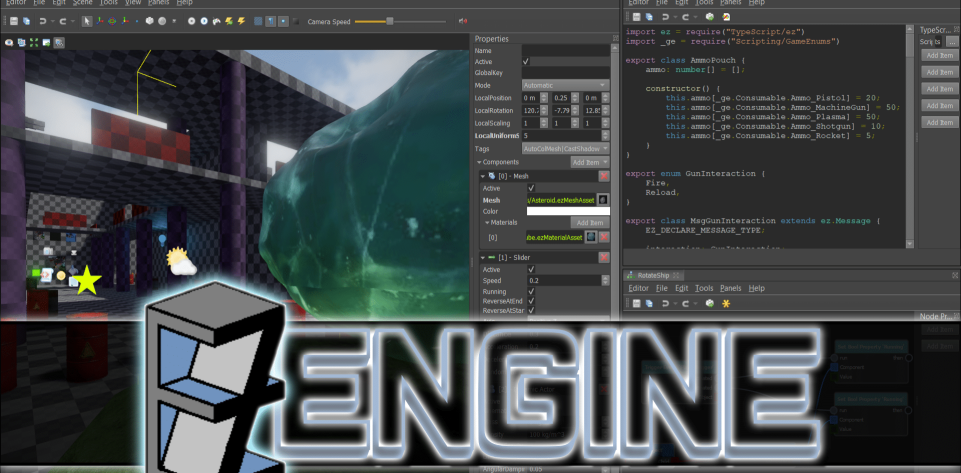
Task: Toggle the ReverseAtEnd checkbox
Action: pyautogui.click(x=531, y=301)
